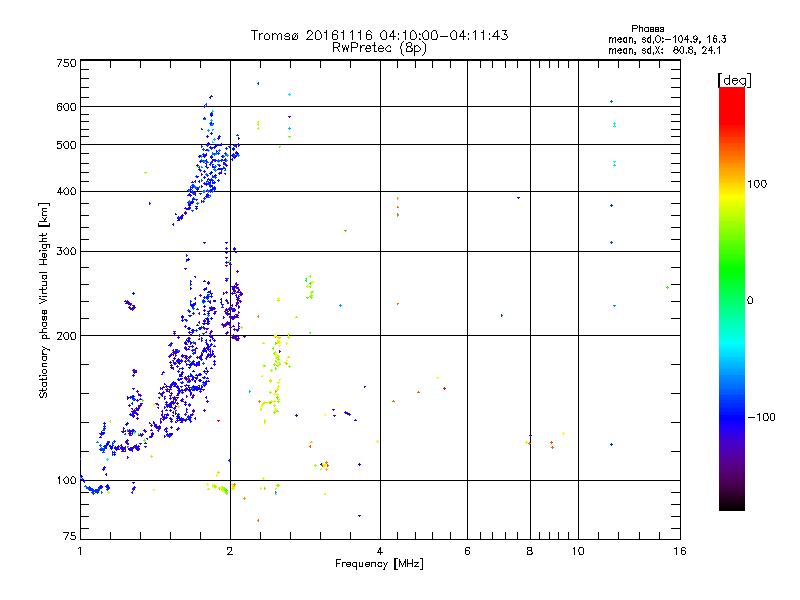Click the 'Phases' header text
800x600 pixels.
647,29
